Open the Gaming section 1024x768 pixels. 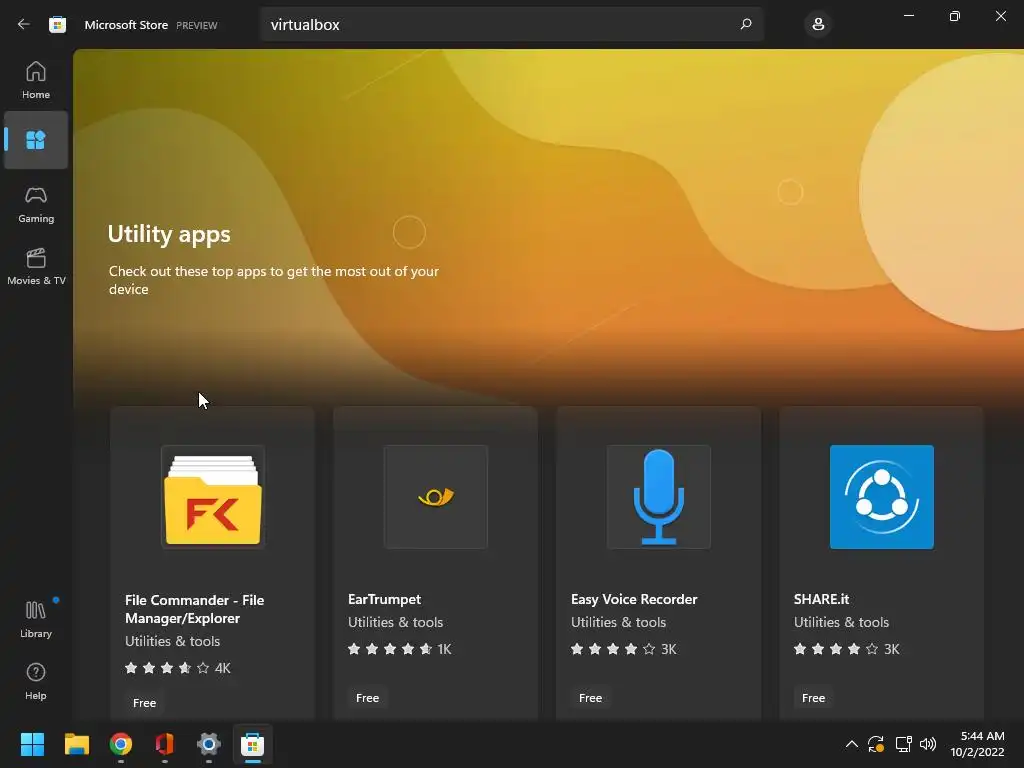click(x=36, y=205)
